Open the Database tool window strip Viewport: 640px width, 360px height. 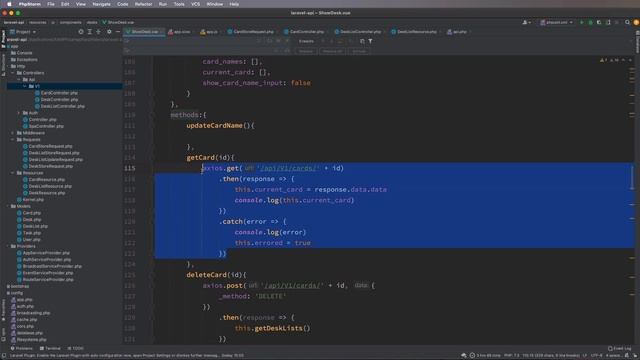(637, 41)
